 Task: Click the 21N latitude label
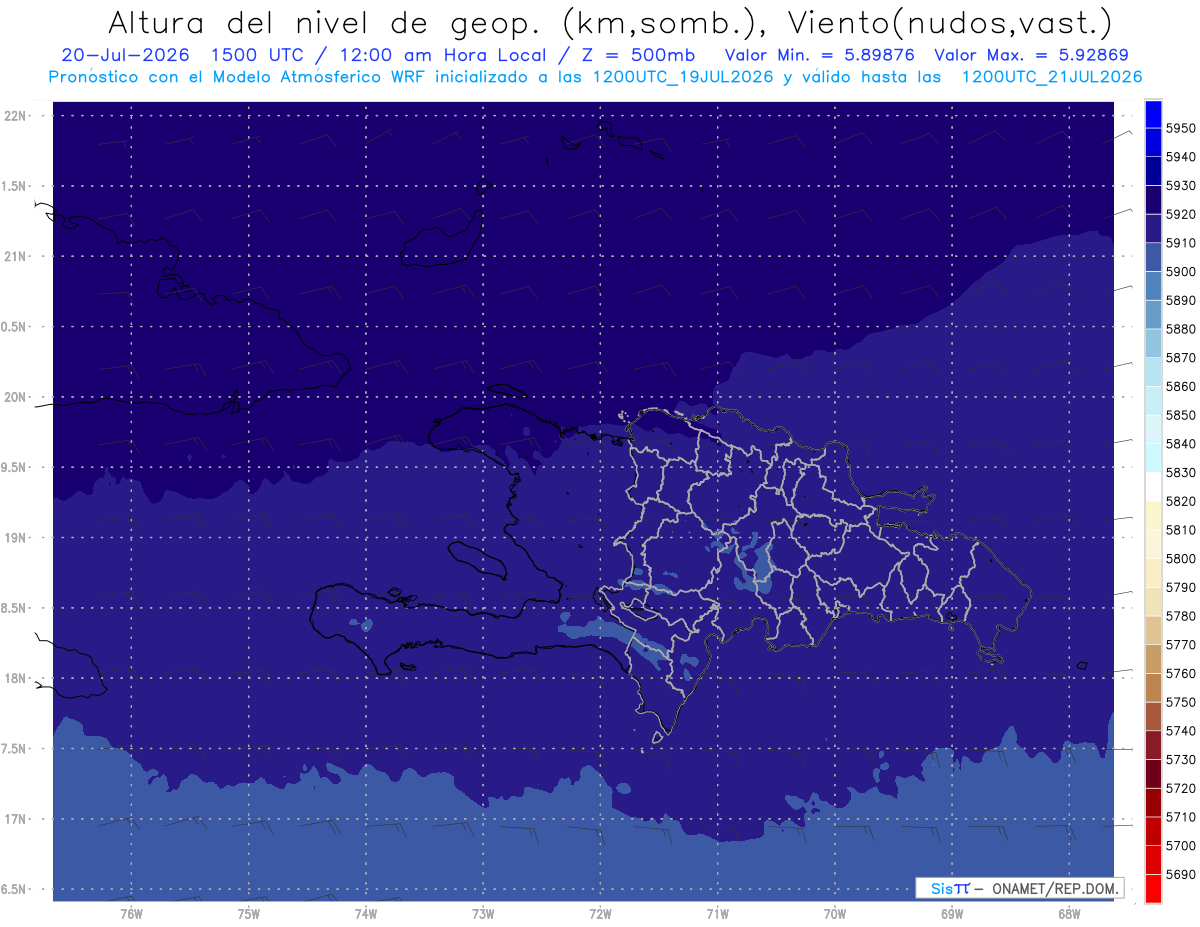17,257
